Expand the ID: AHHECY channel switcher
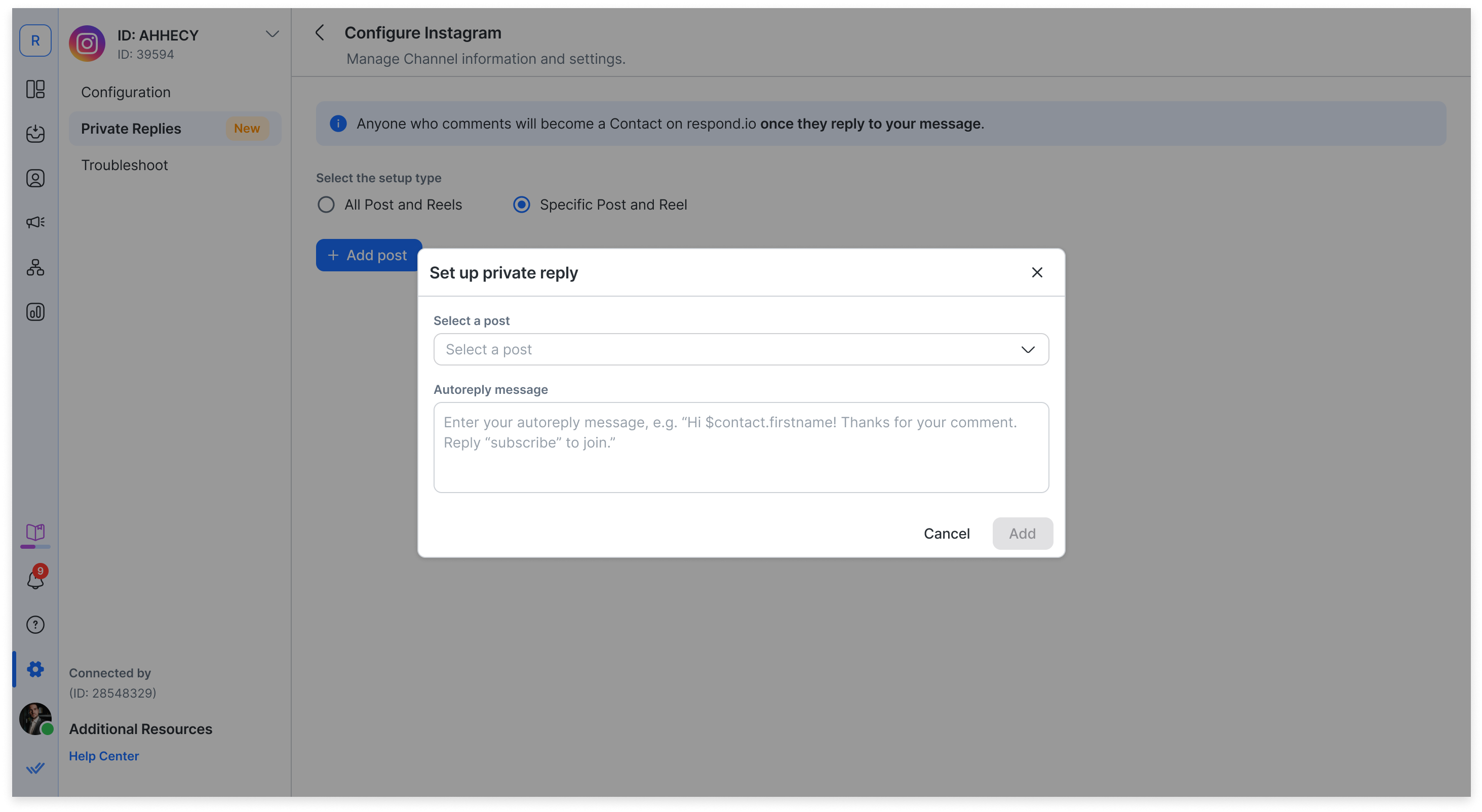The image size is (1482, 812). pyautogui.click(x=272, y=34)
